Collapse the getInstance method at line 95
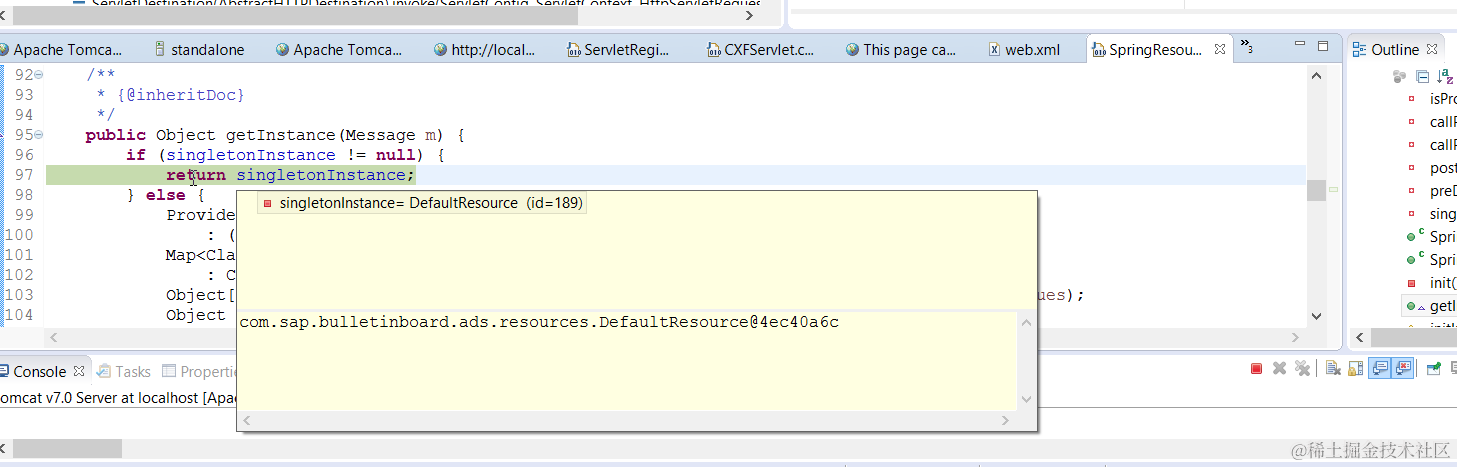Image resolution: width=1457 pixels, height=467 pixels. pos(39,135)
